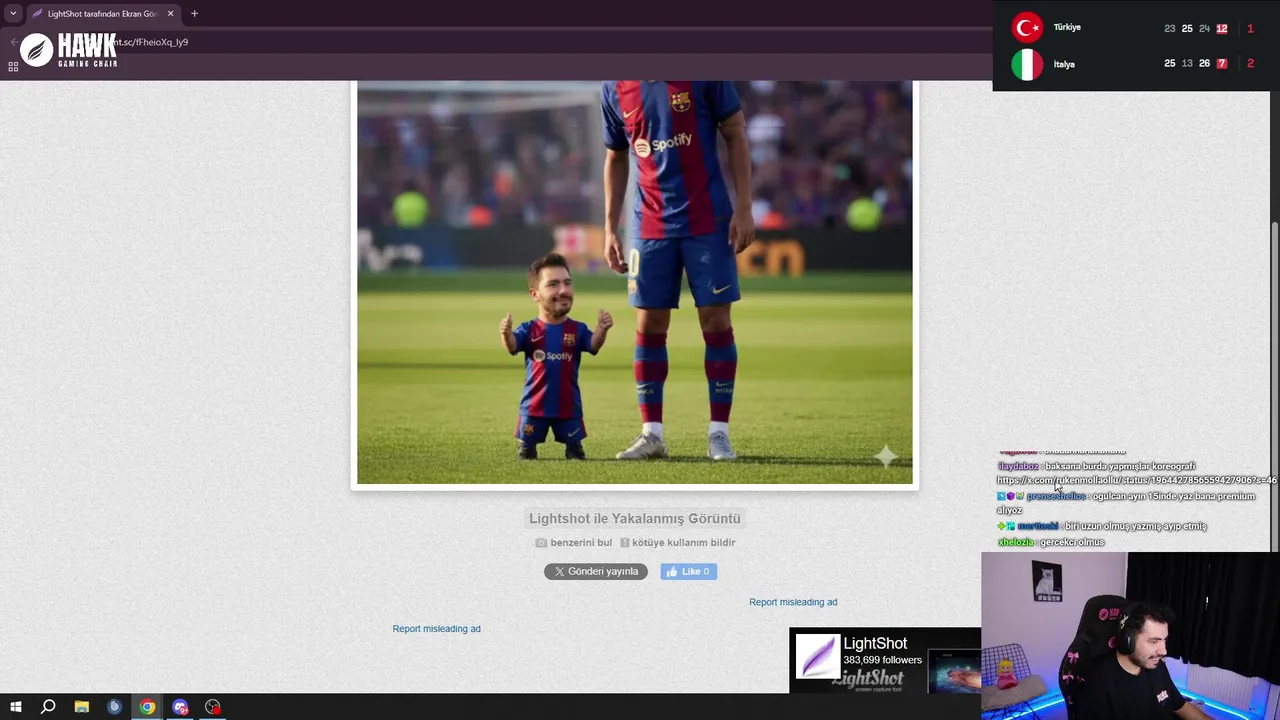Screen dimensions: 1280x720
Task: Click the left Report misleading ad link
Action: 436,629
